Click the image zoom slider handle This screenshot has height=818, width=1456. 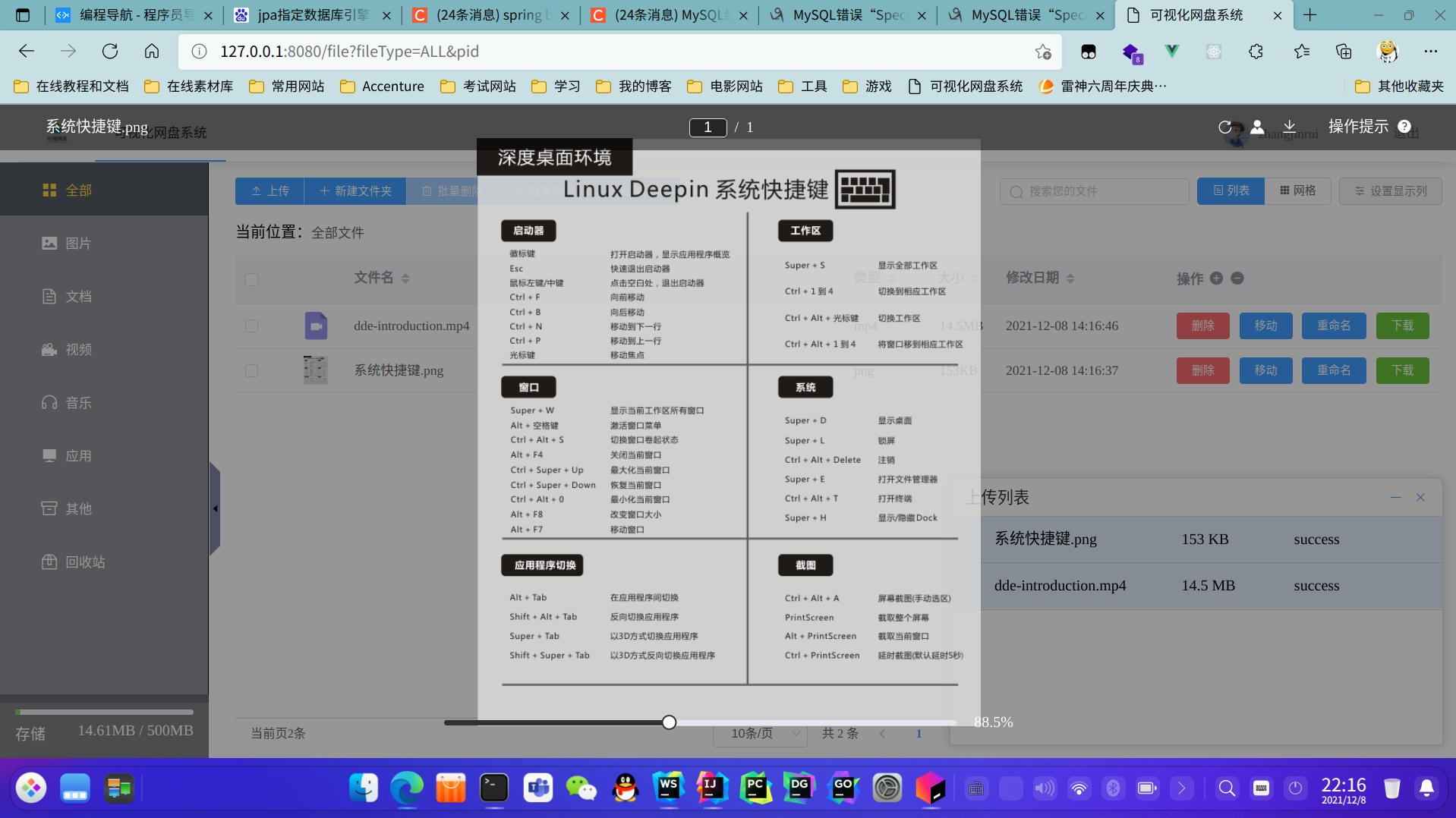[669, 722]
